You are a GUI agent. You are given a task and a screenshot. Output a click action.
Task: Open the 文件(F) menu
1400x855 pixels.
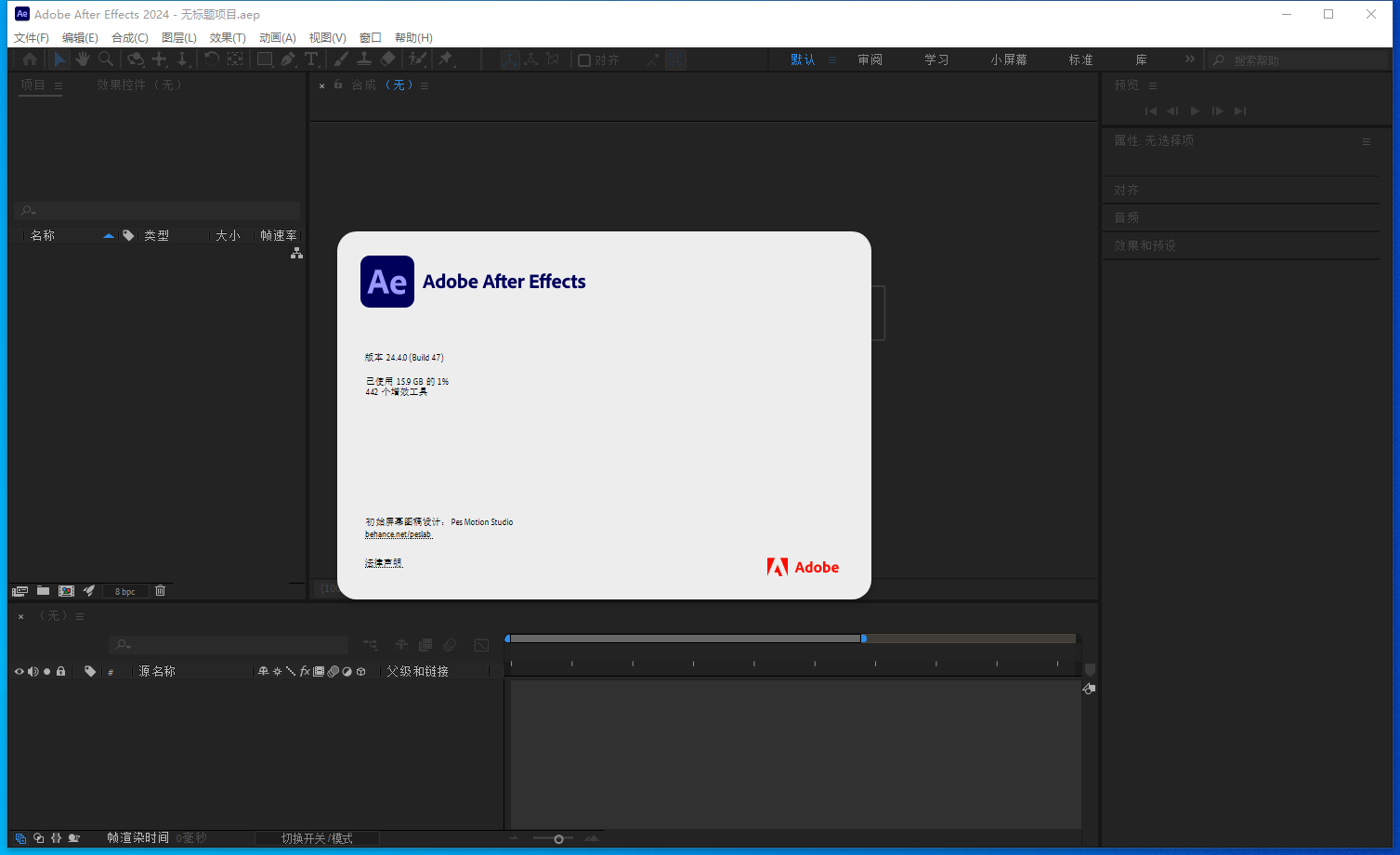pos(32,38)
